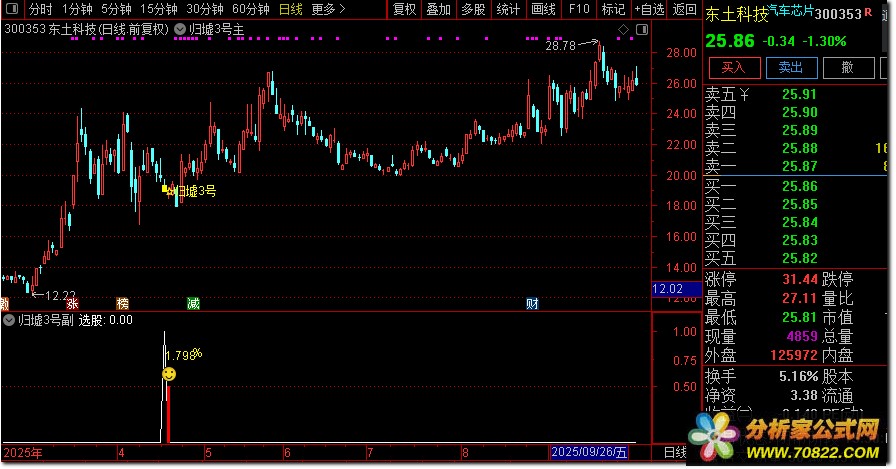Add stock via +自选
The image size is (896, 469).
coord(649,9)
